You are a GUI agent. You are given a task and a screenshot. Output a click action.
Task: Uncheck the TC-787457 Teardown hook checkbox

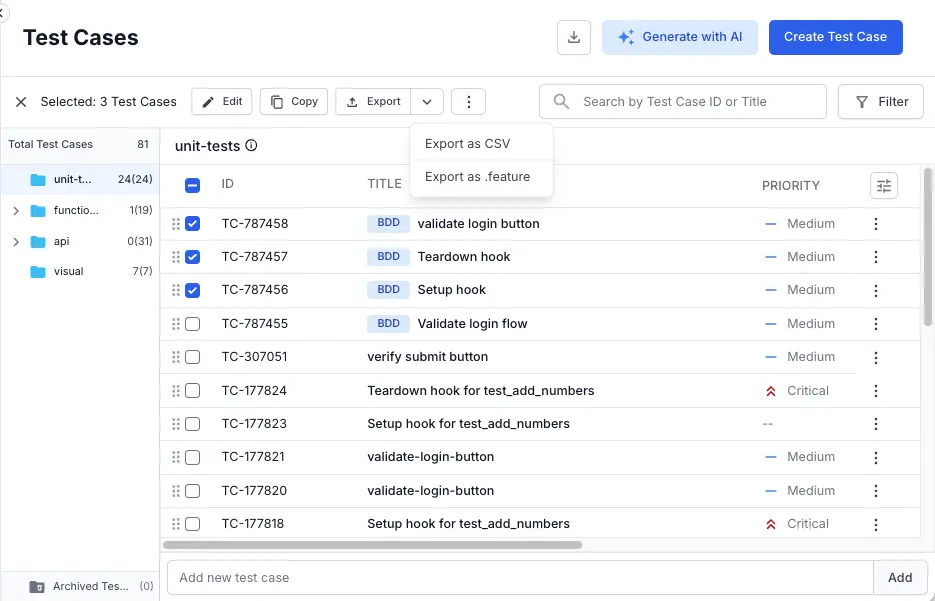(x=193, y=257)
